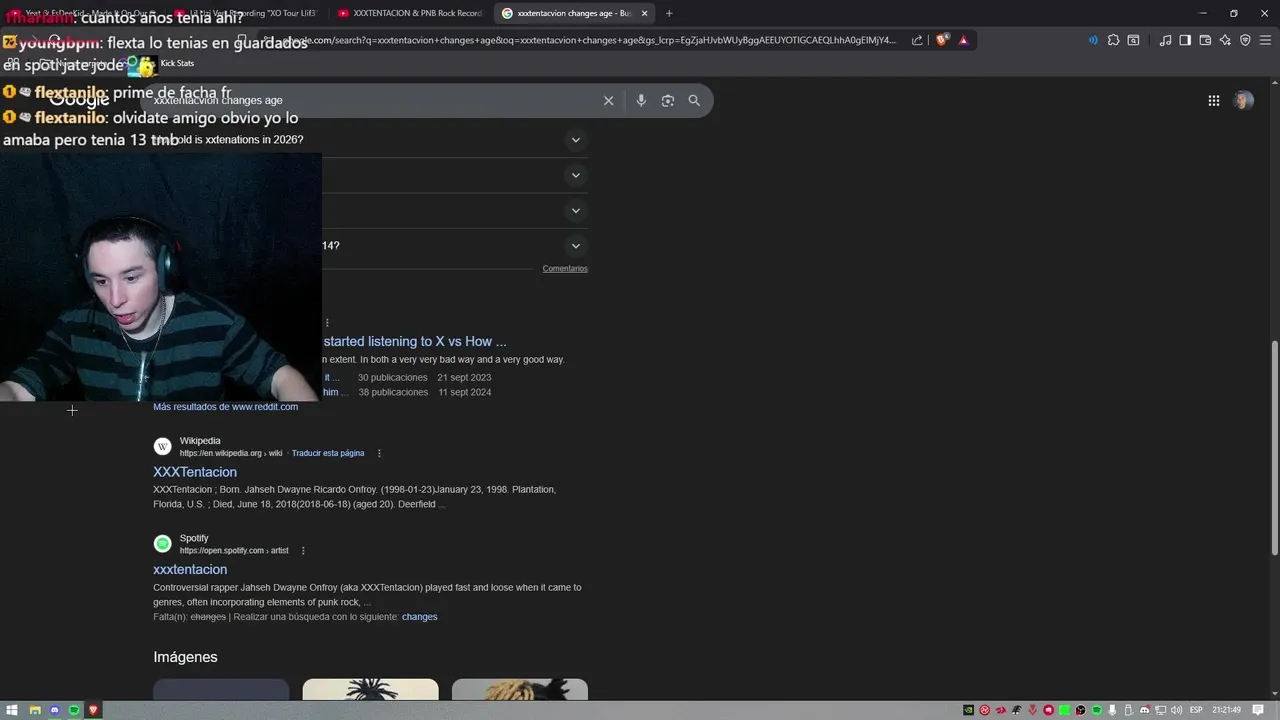Open Brave browser taskbar icon
The height and width of the screenshot is (720, 1280).
coord(94,710)
